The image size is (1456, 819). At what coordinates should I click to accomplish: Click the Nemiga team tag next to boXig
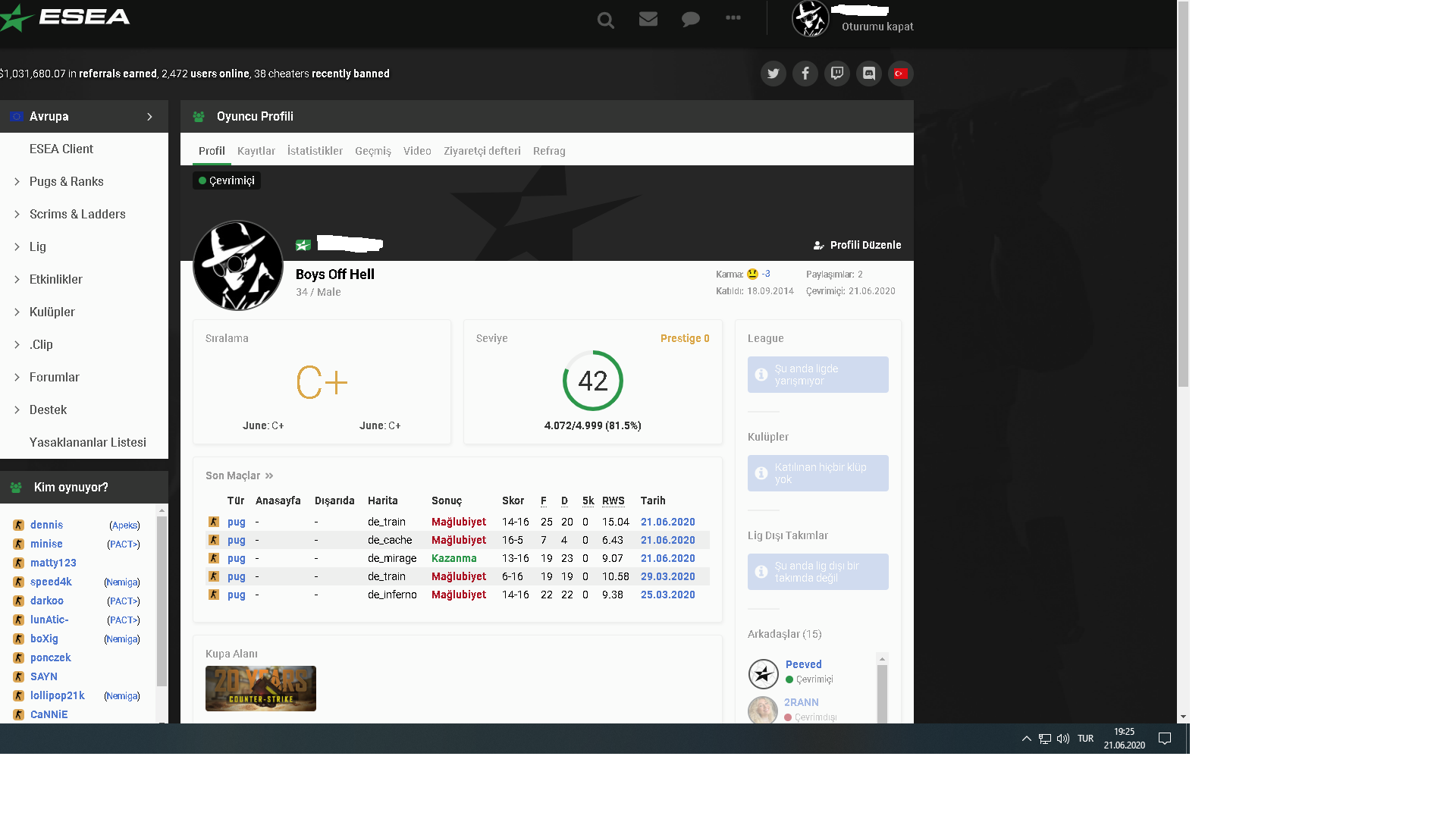(122, 639)
